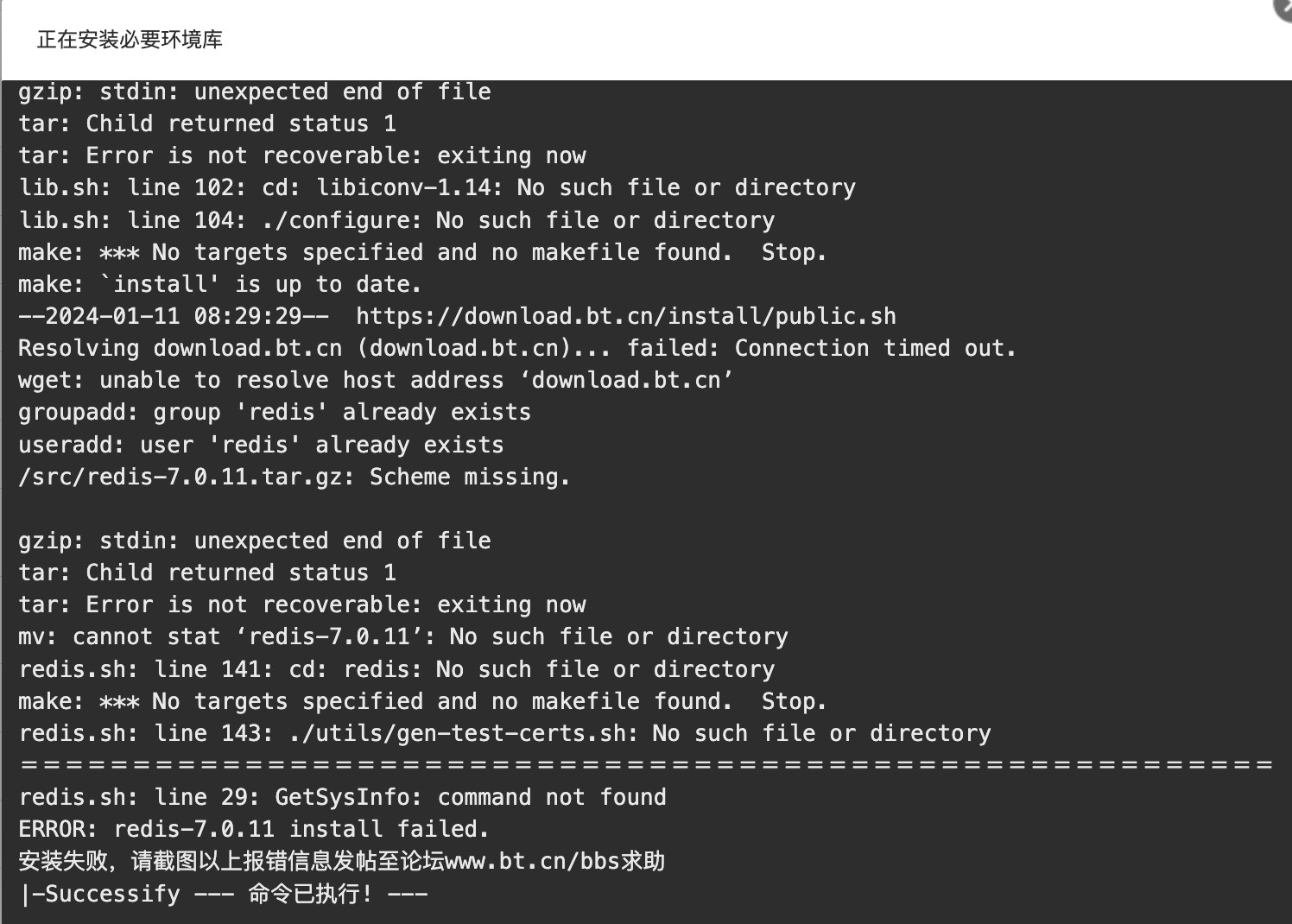Close the environment library installation dialog
Viewport: 1292px width, 924px height.
click(x=1284, y=7)
